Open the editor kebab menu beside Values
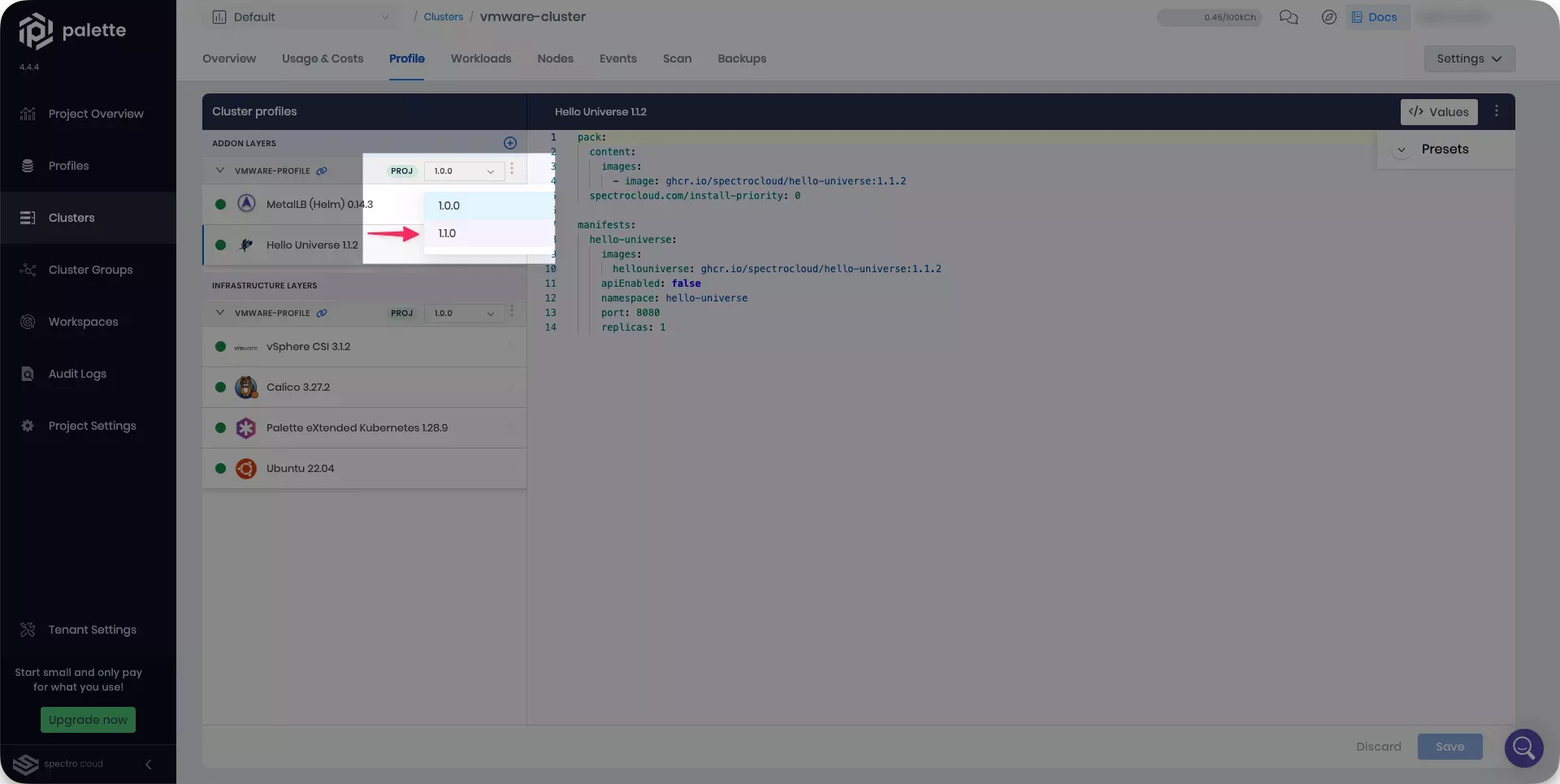 (x=1497, y=111)
